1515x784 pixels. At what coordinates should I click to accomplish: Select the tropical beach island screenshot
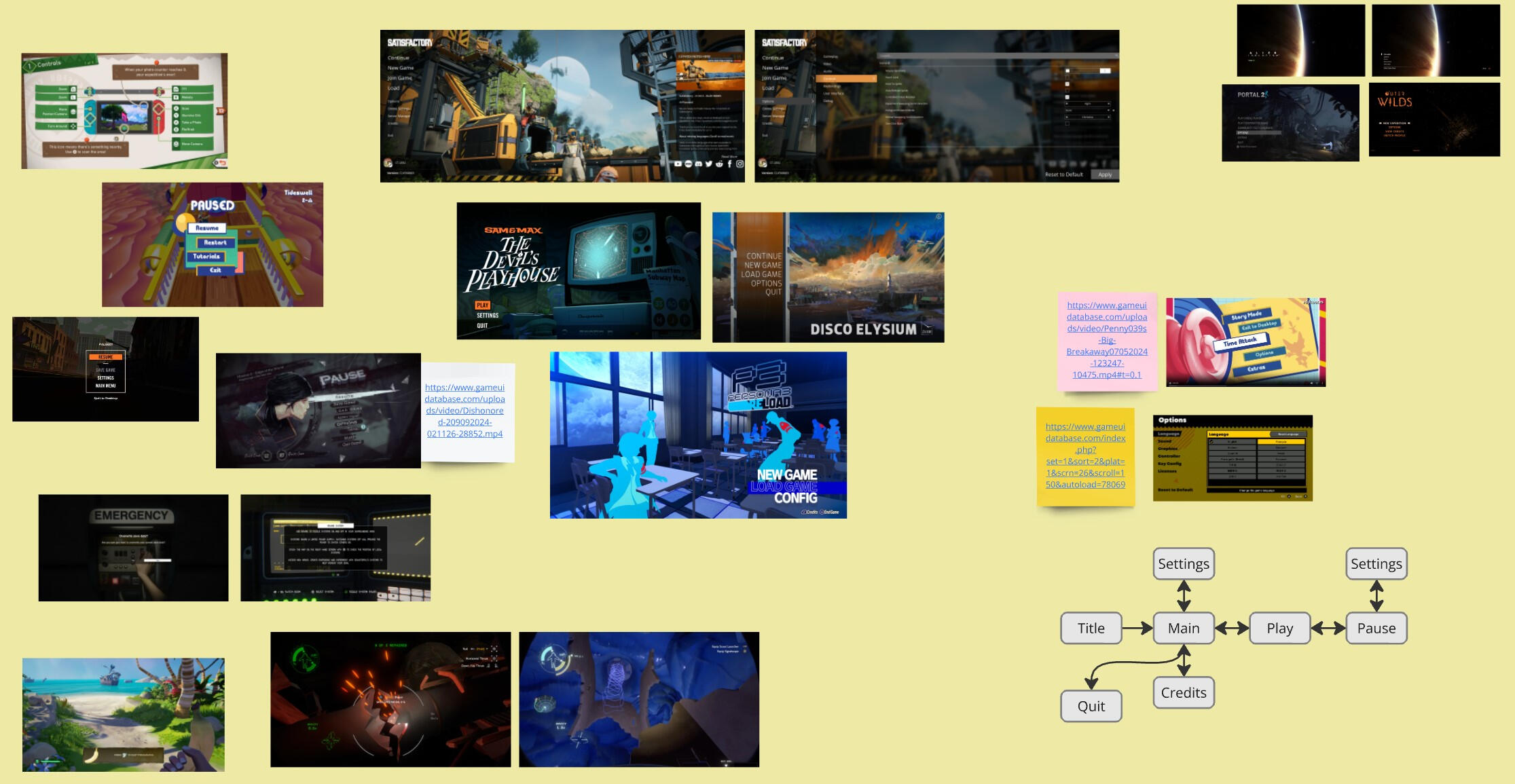click(x=123, y=714)
